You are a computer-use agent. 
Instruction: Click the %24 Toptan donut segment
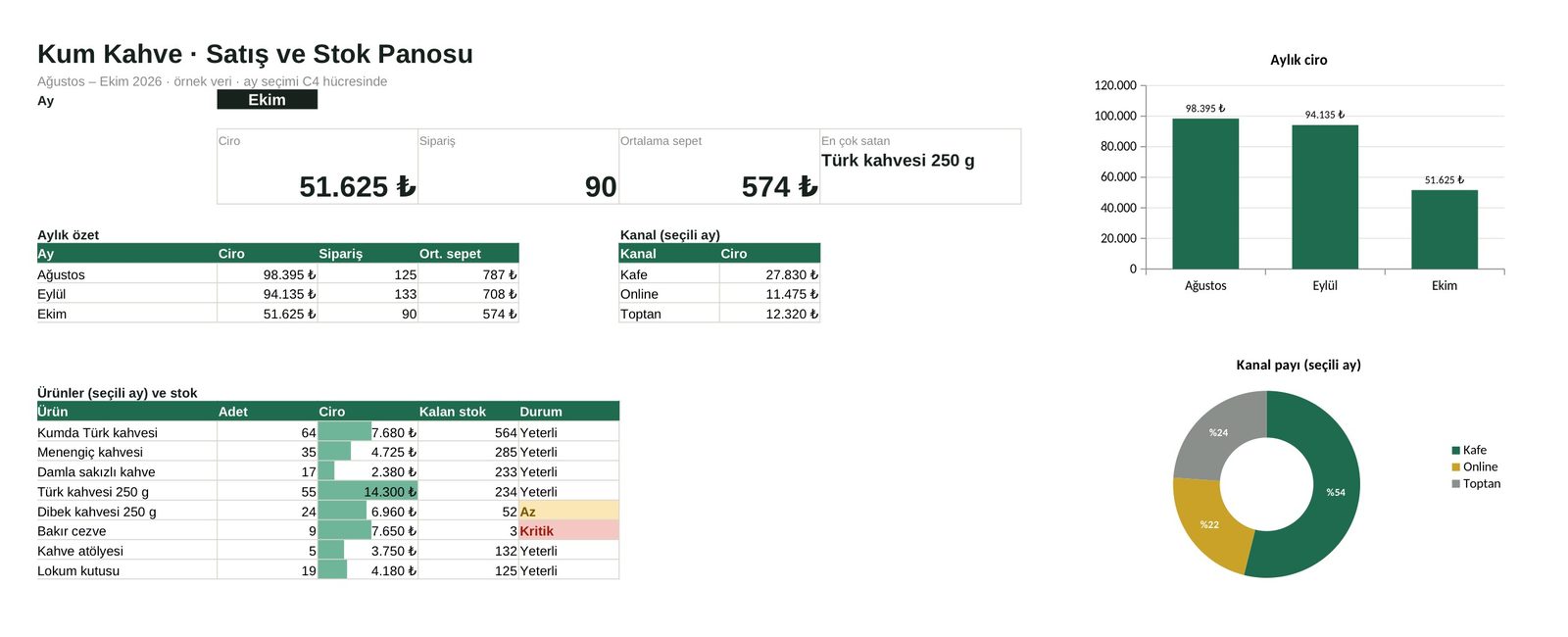coord(1218,432)
